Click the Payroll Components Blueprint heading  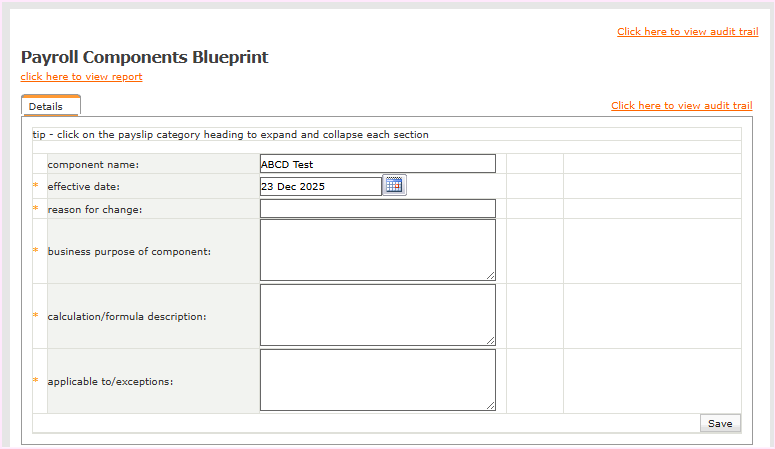click(x=144, y=57)
